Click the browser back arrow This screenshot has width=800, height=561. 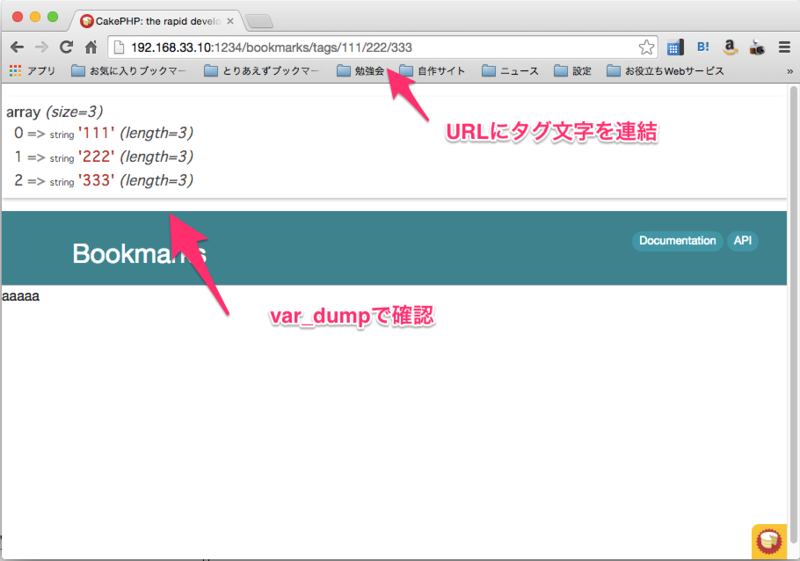click(x=17, y=47)
